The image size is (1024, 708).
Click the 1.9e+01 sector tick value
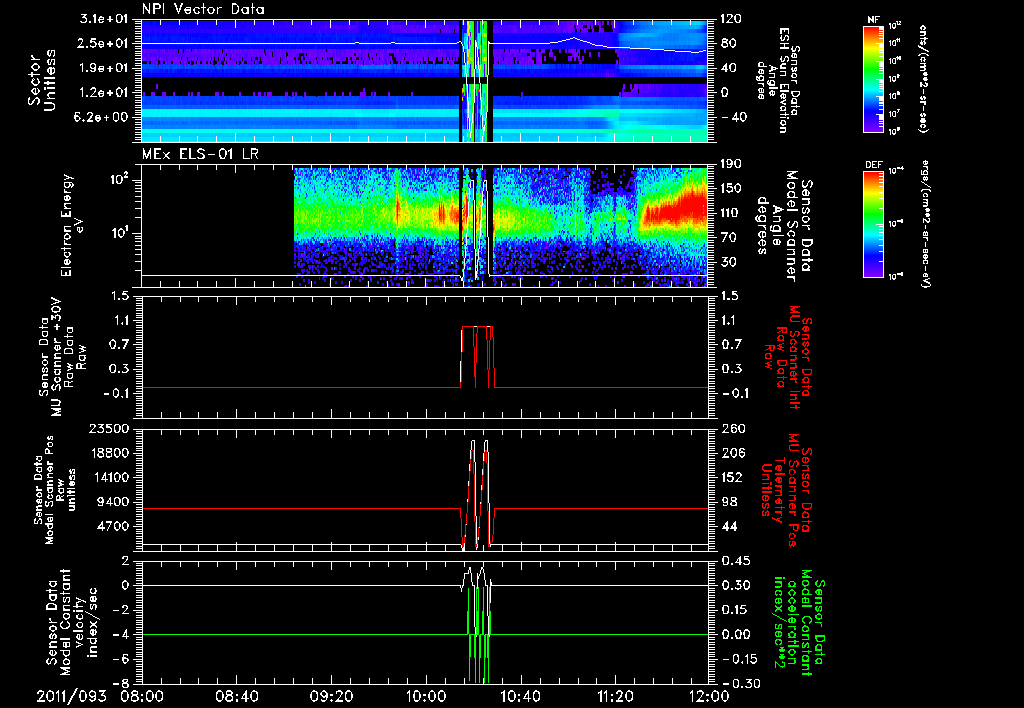(104, 68)
